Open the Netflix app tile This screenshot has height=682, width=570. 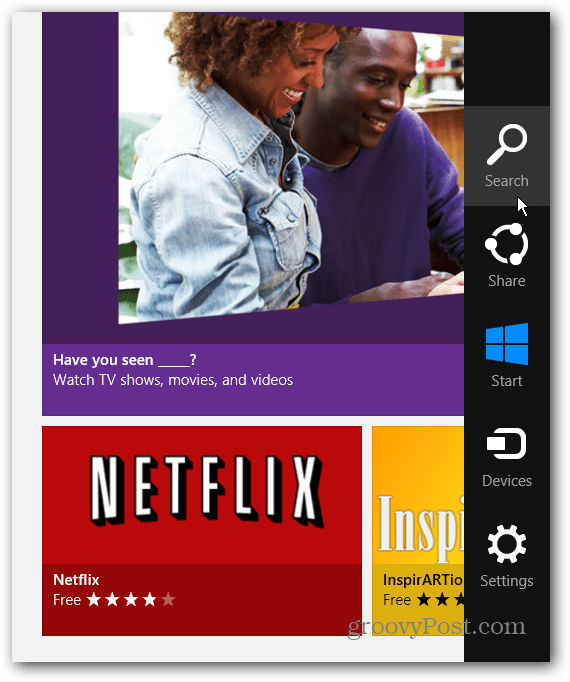(202, 531)
